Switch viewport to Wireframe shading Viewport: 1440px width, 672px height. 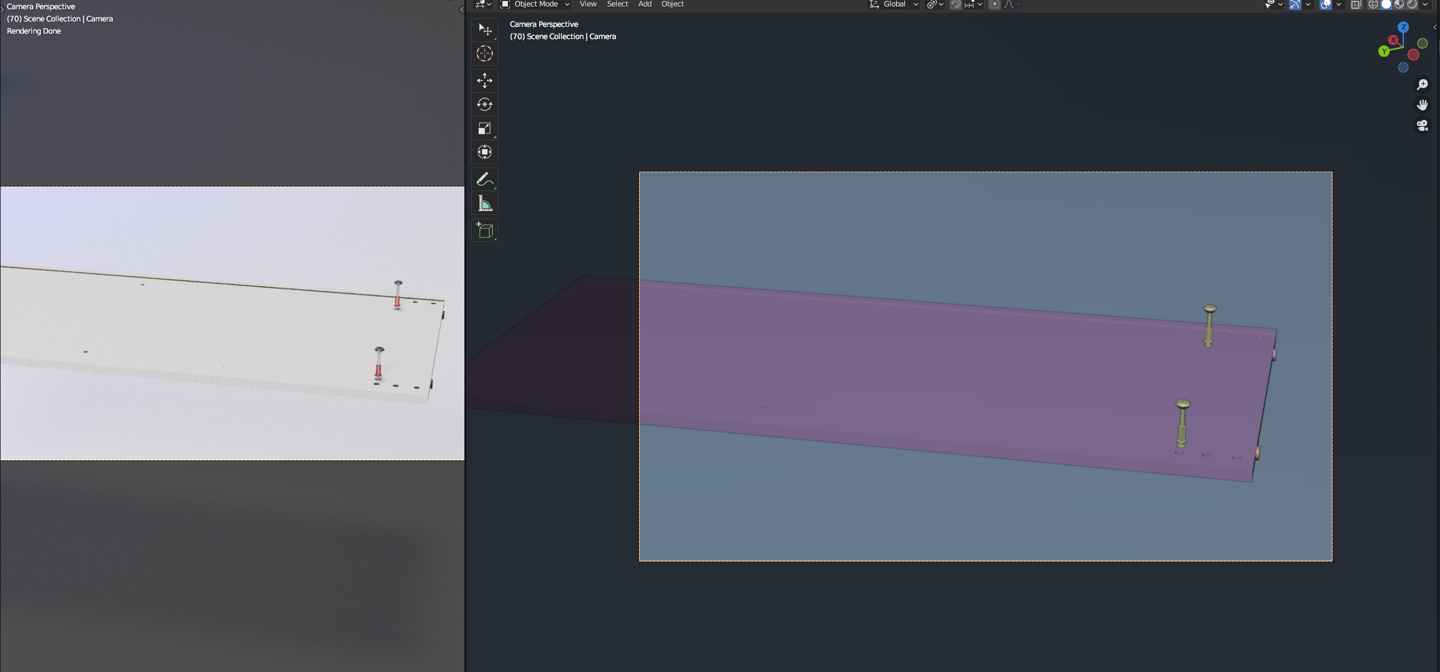(1373, 4)
